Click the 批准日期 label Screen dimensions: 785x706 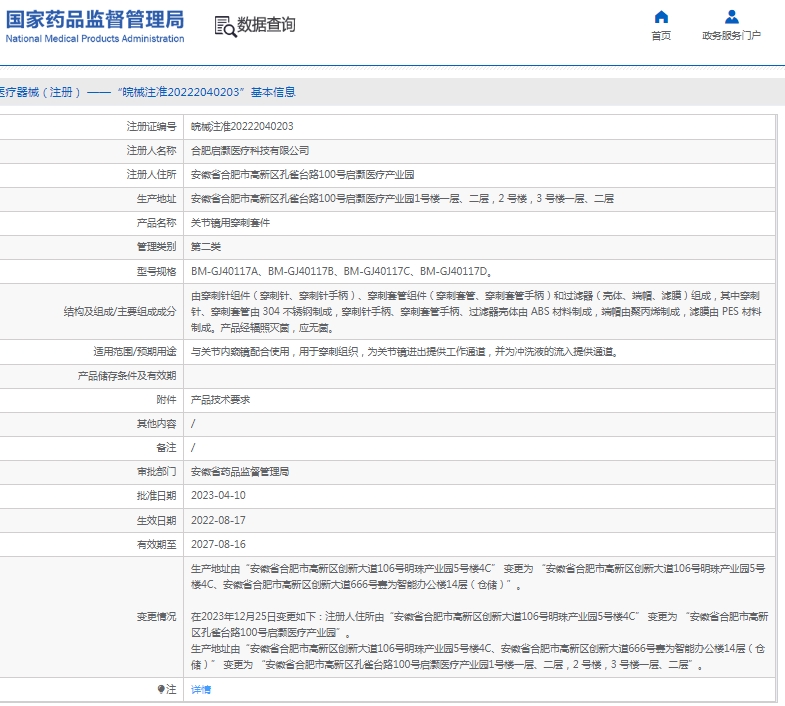pyautogui.click(x=156, y=496)
